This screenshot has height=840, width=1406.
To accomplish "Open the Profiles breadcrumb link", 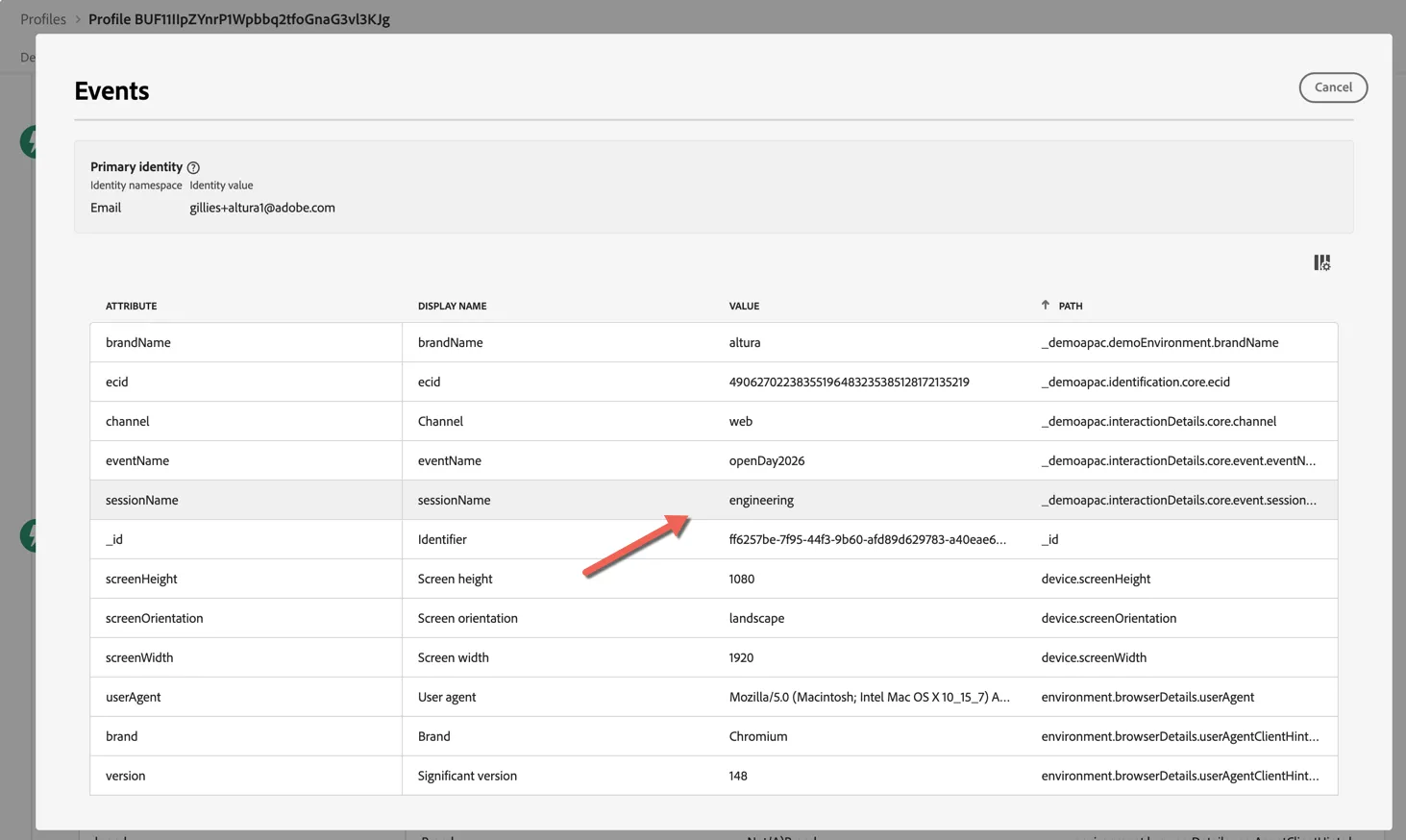I will (x=43, y=19).
